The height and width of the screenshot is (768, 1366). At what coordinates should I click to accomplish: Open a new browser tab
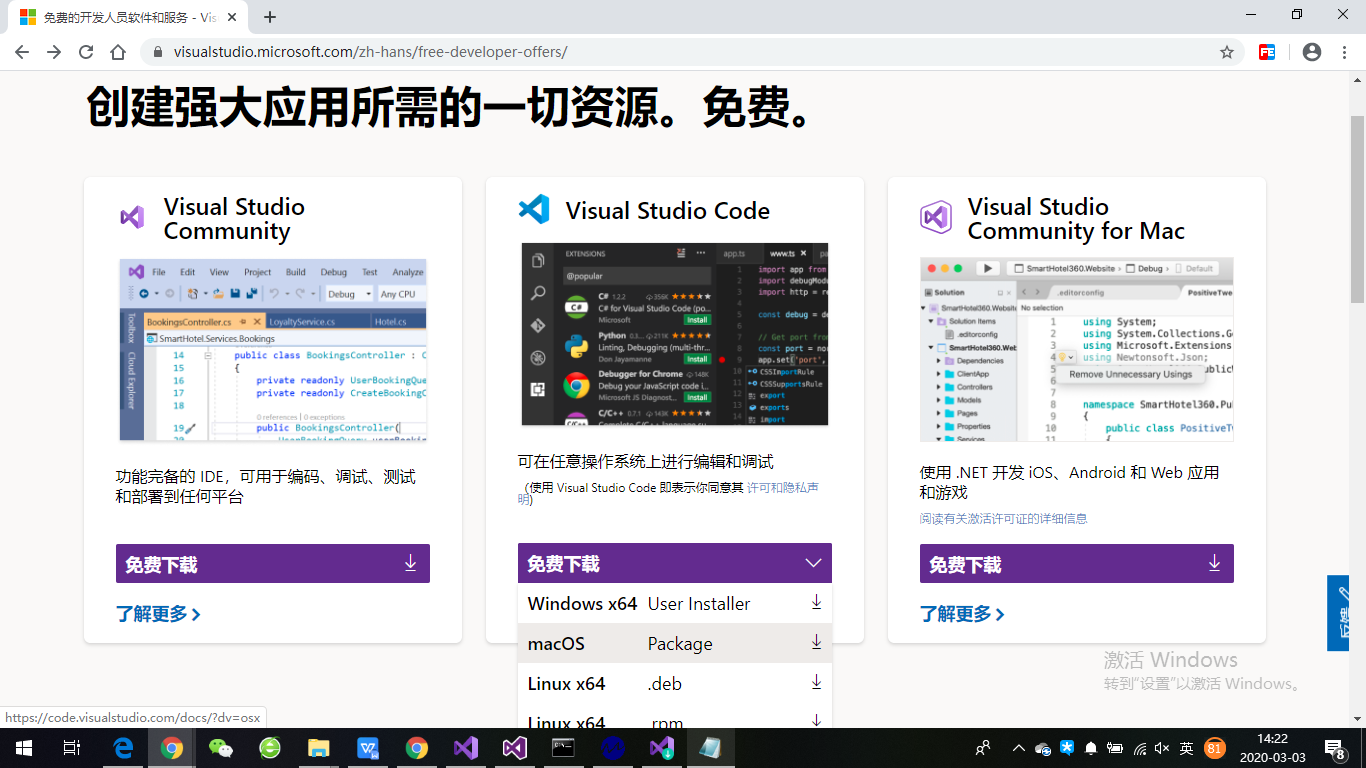point(270,17)
